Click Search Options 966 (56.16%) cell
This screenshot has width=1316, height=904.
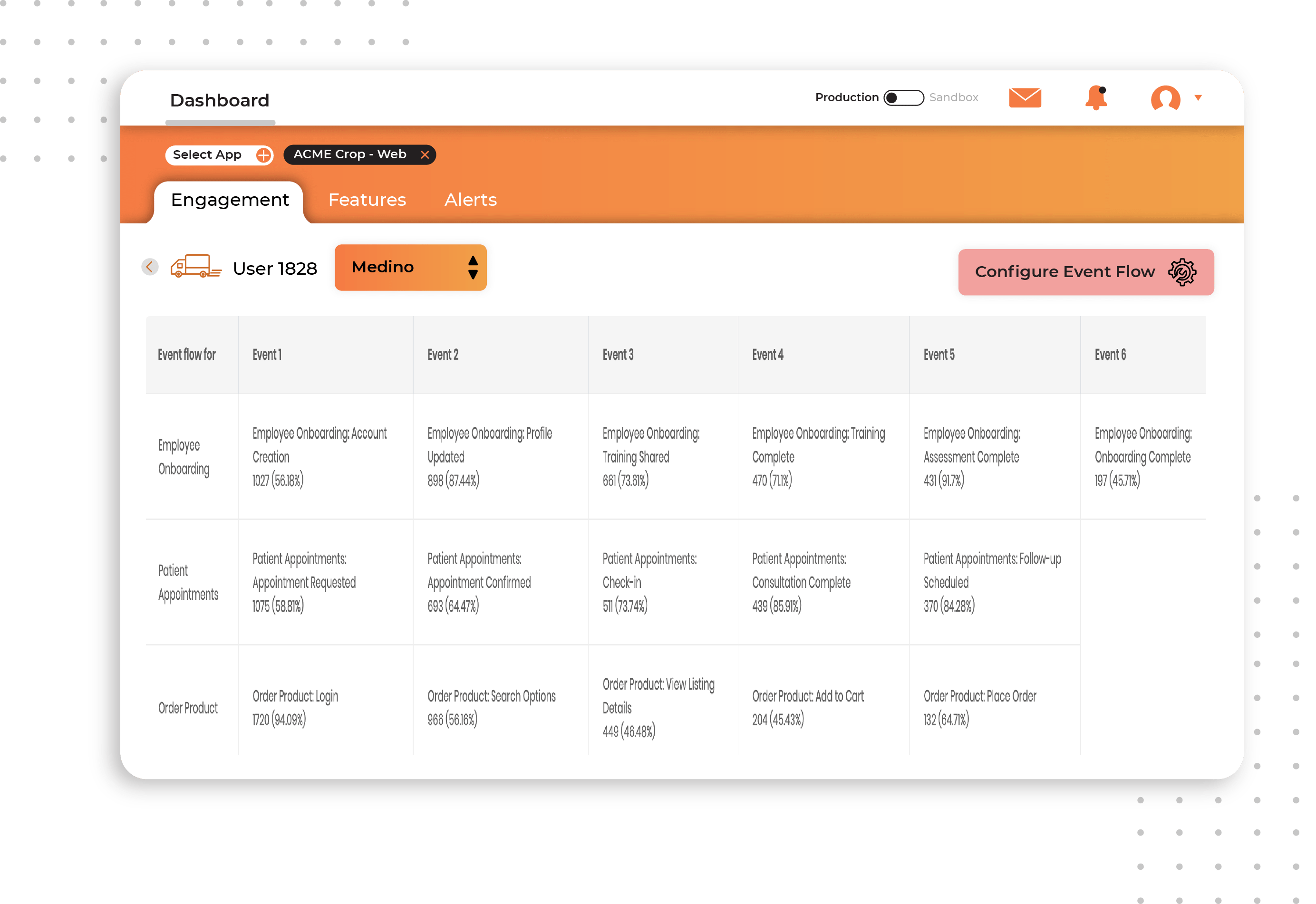(x=500, y=700)
